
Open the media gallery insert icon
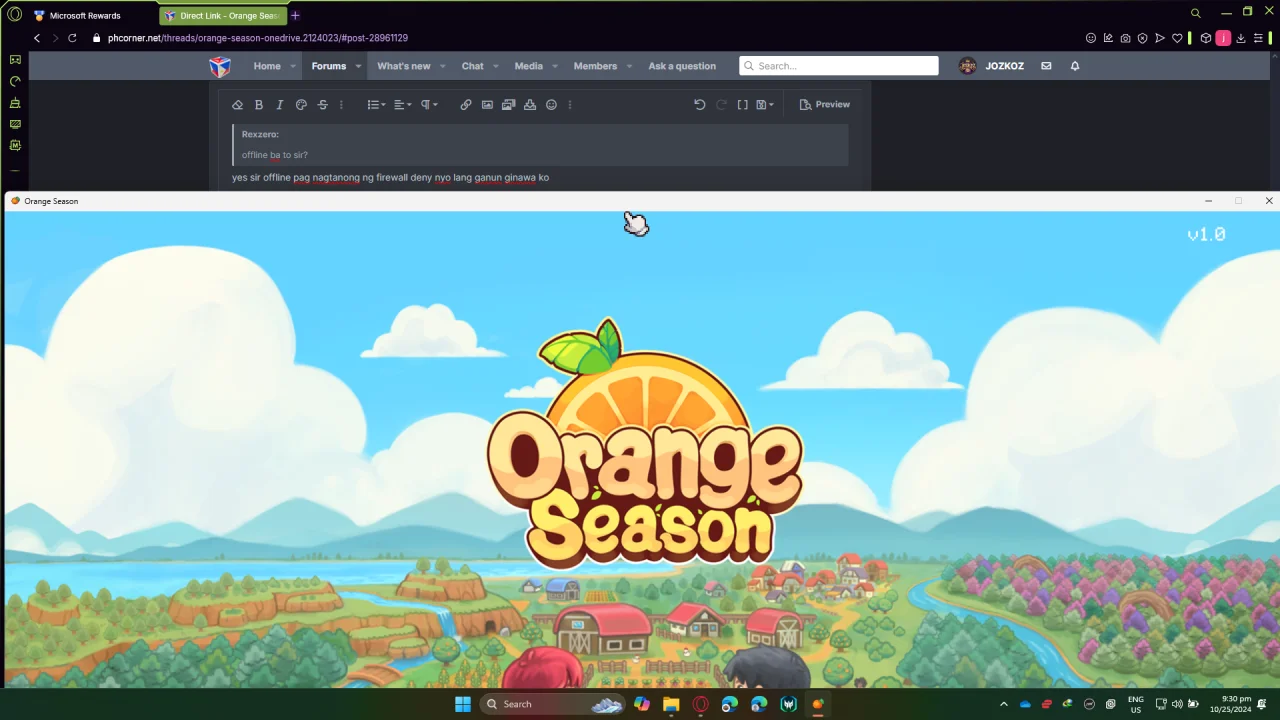point(508,105)
